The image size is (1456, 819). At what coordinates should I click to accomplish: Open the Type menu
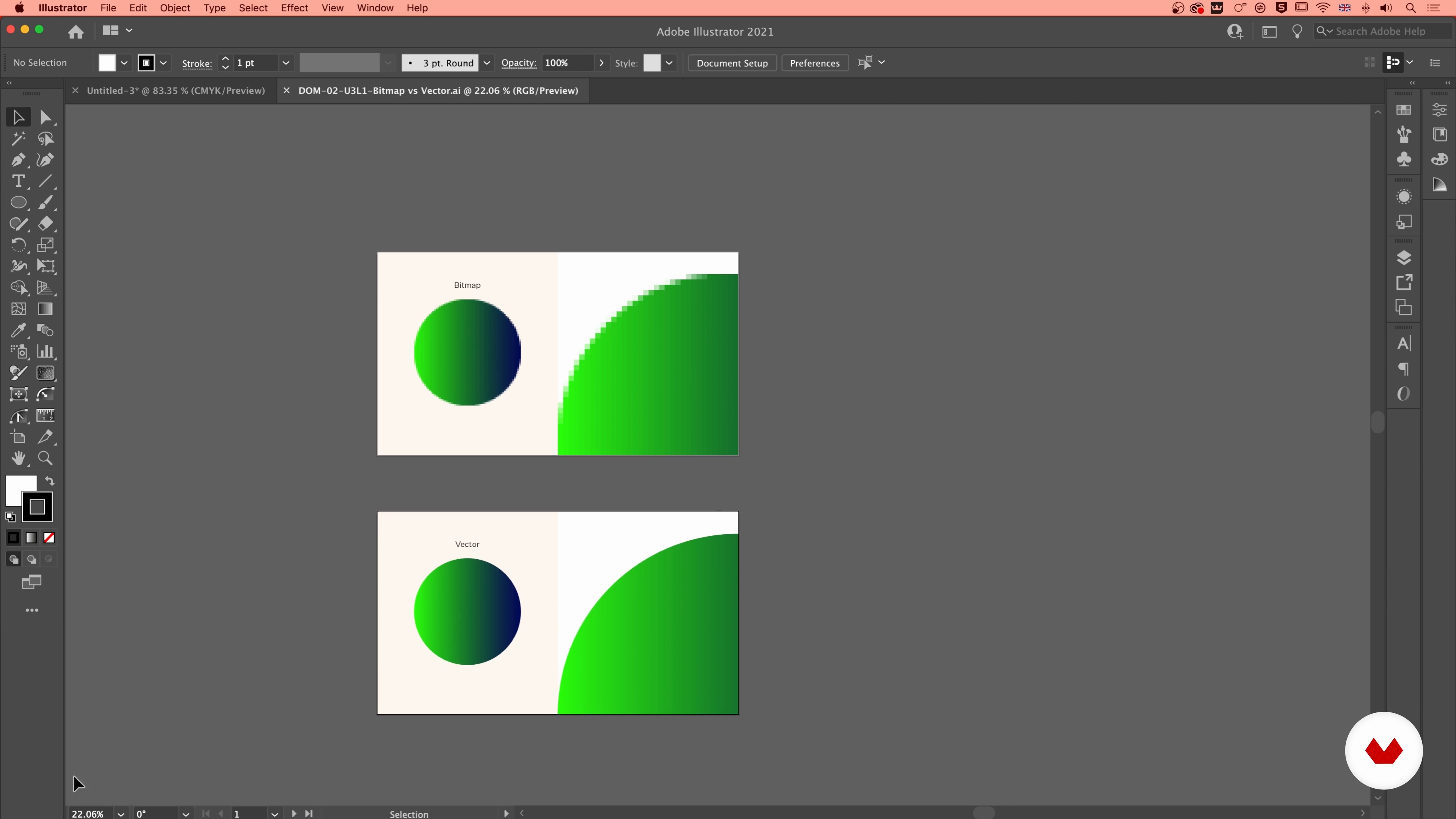tap(214, 8)
